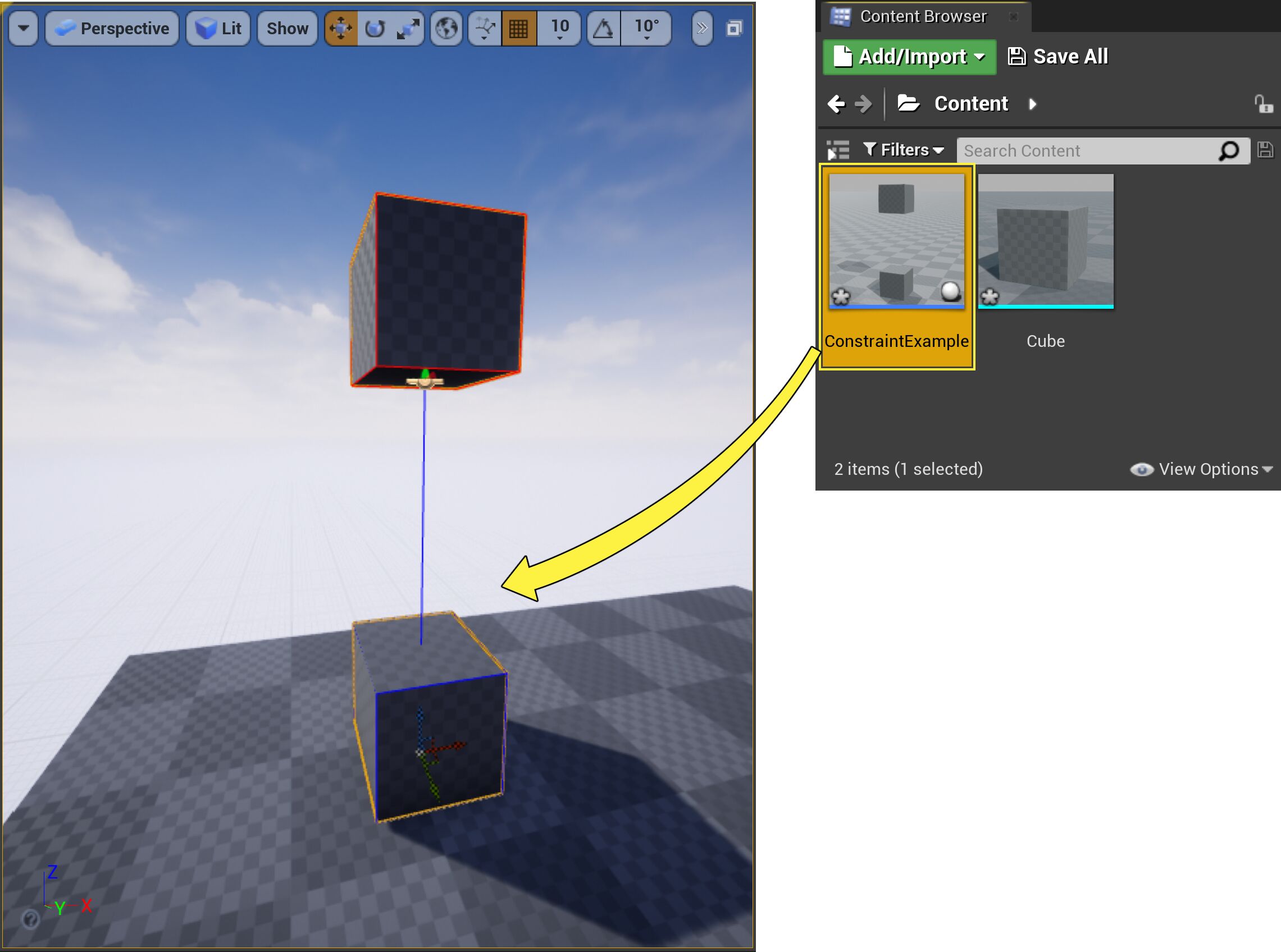Image resolution: width=1281 pixels, height=952 pixels.
Task: Maximize or restore the viewport icon
Action: 733,28
